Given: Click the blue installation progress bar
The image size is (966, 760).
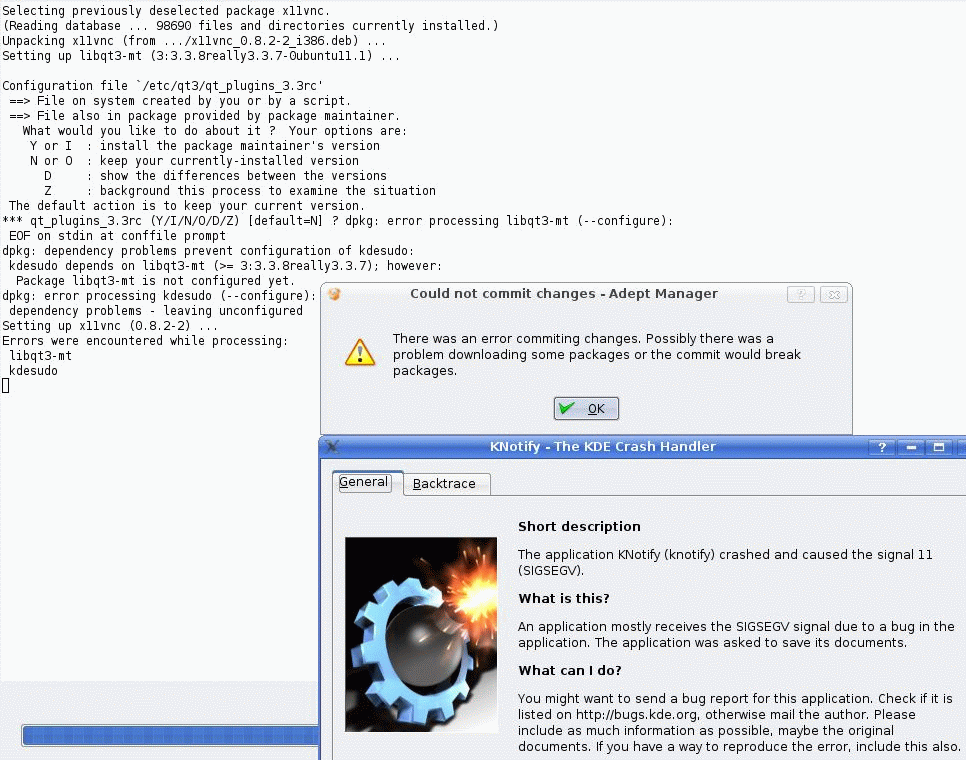Looking at the screenshot, I should click(x=170, y=736).
